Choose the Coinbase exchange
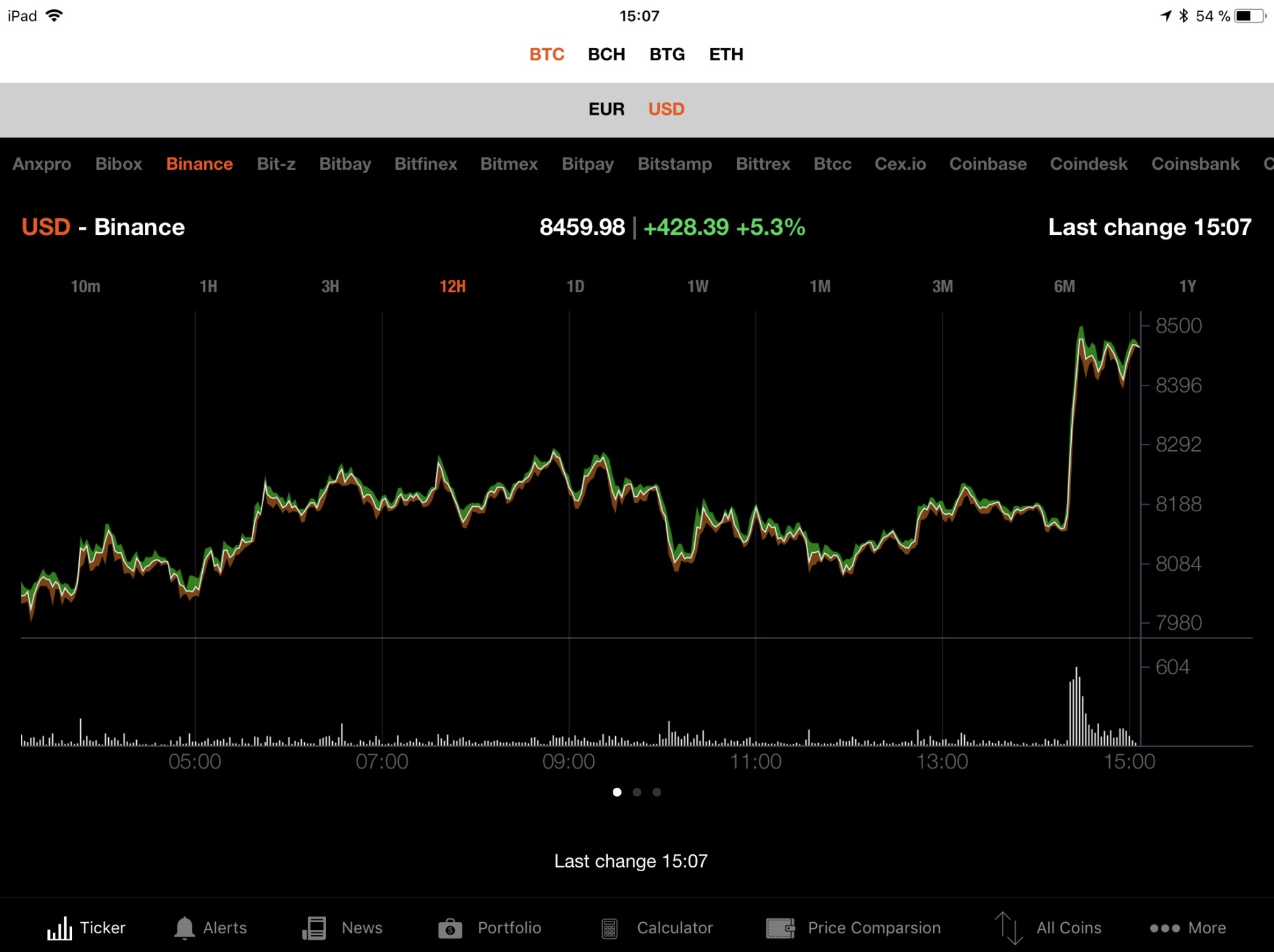Image resolution: width=1274 pixels, height=952 pixels. pos(988,164)
